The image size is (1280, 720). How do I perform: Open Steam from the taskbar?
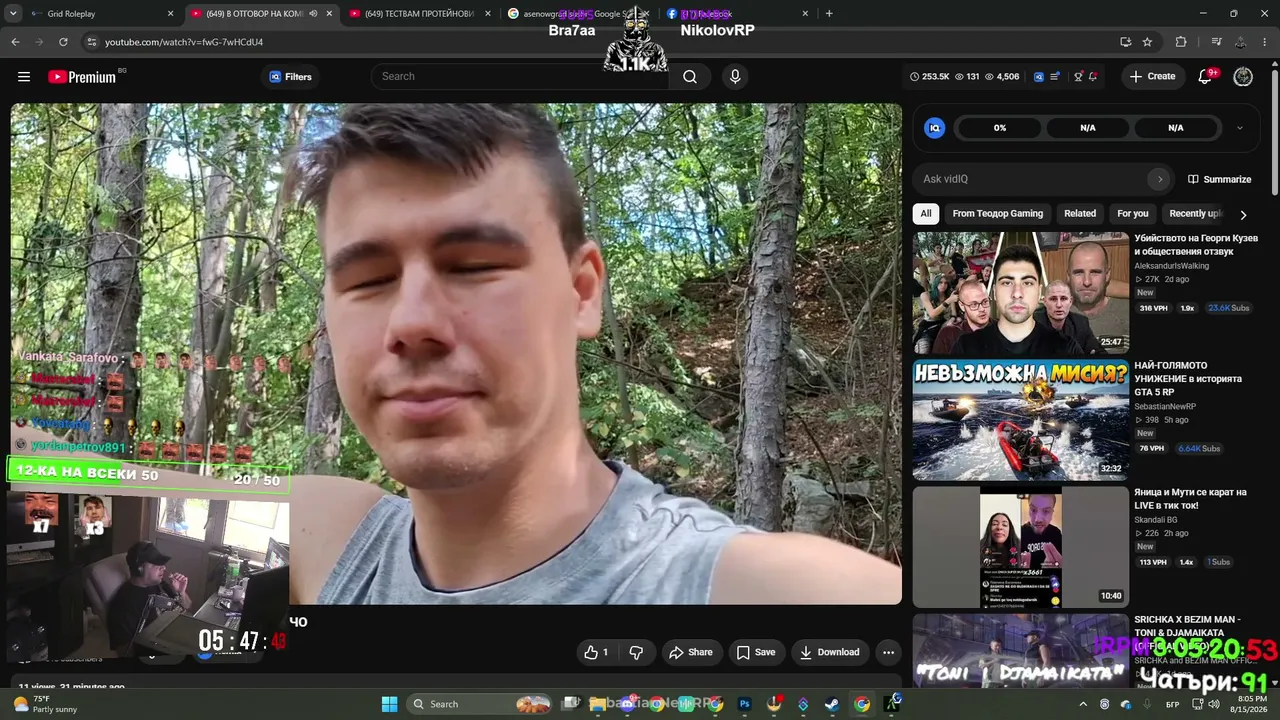click(x=832, y=704)
